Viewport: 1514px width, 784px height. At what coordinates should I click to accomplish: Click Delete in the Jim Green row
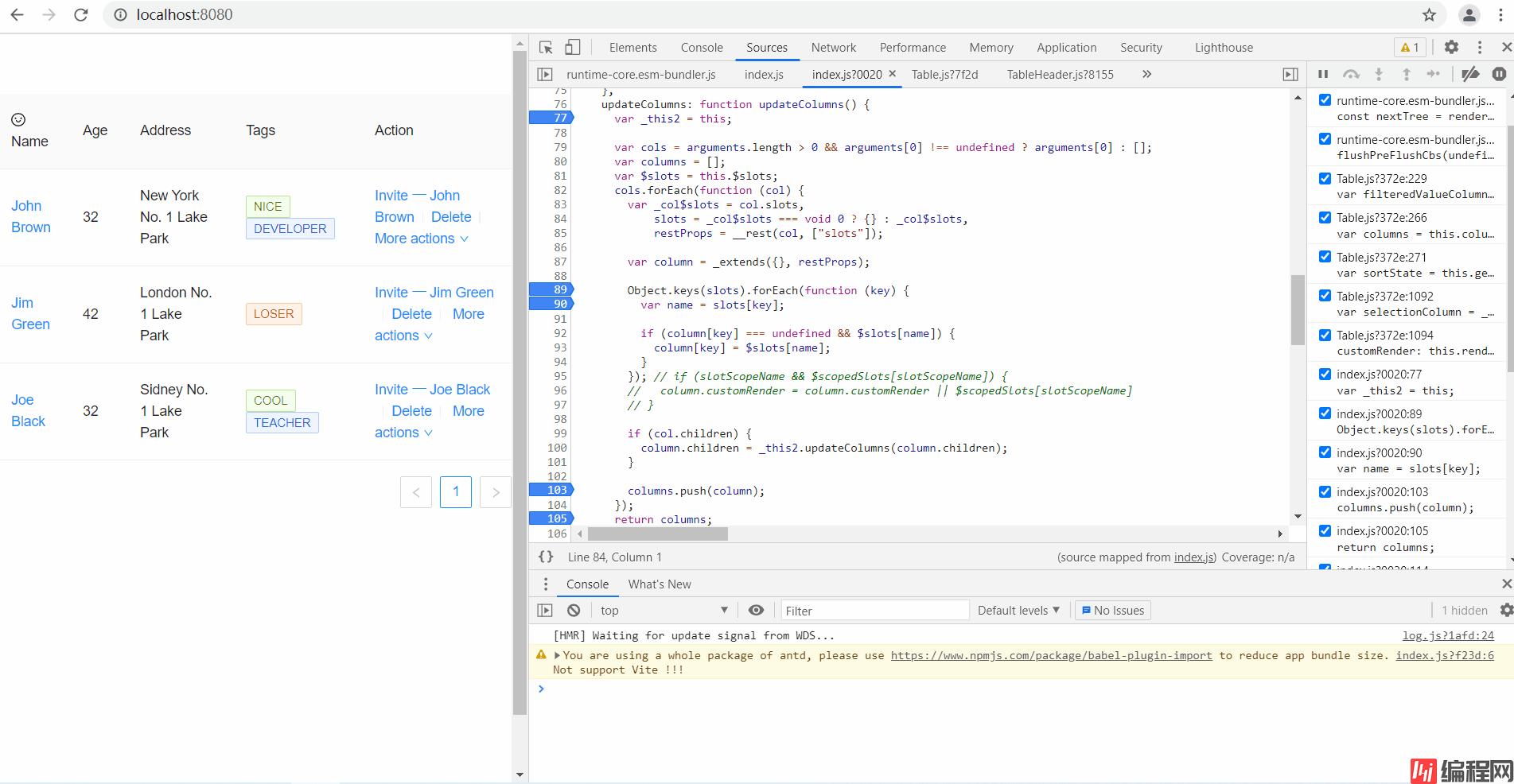[411, 314]
